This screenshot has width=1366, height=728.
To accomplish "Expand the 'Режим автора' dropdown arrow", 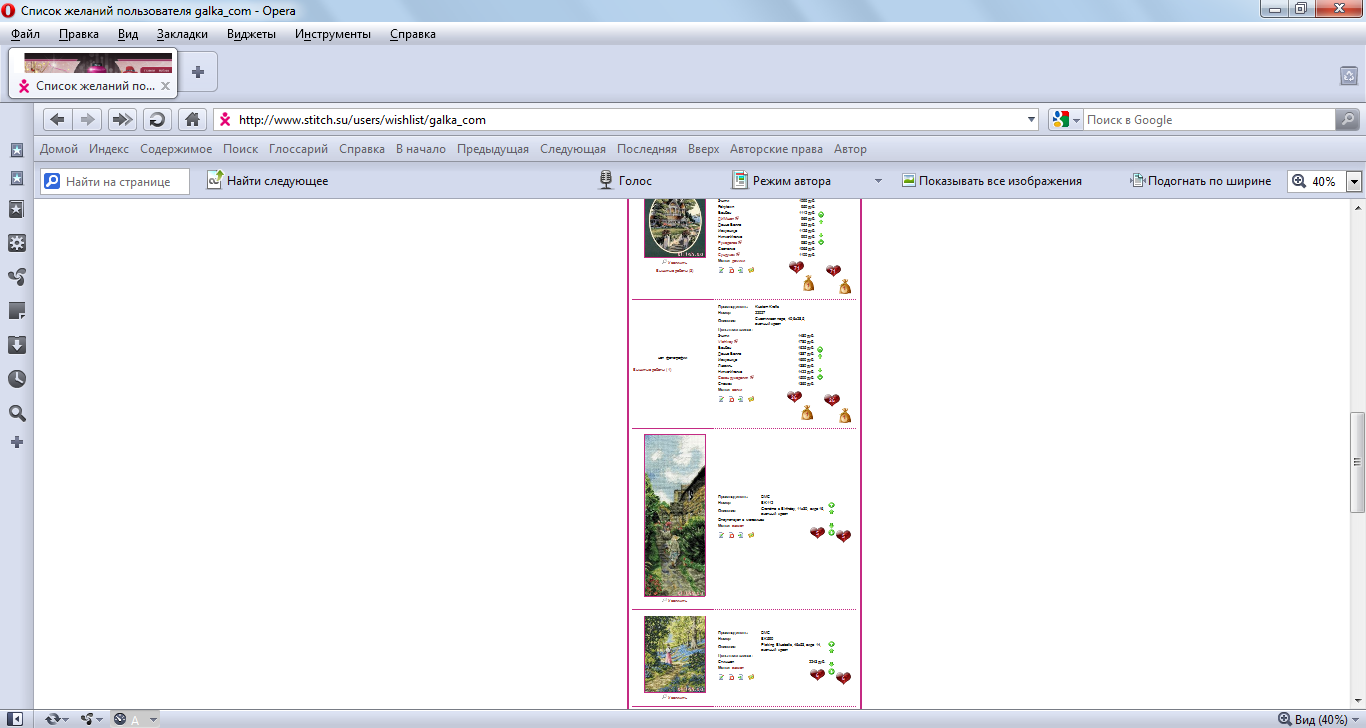I will [878, 181].
